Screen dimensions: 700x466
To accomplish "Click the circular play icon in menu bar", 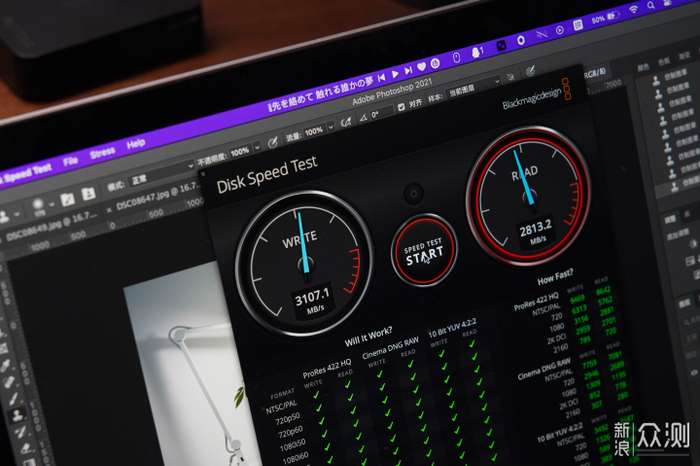I will (x=559, y=30).
